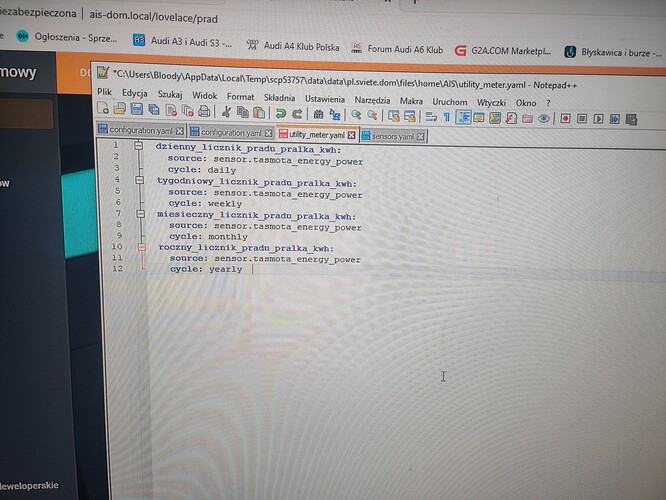Run macro multiple times icon
This screenshot has width=666, height=500.
[615, 120]
